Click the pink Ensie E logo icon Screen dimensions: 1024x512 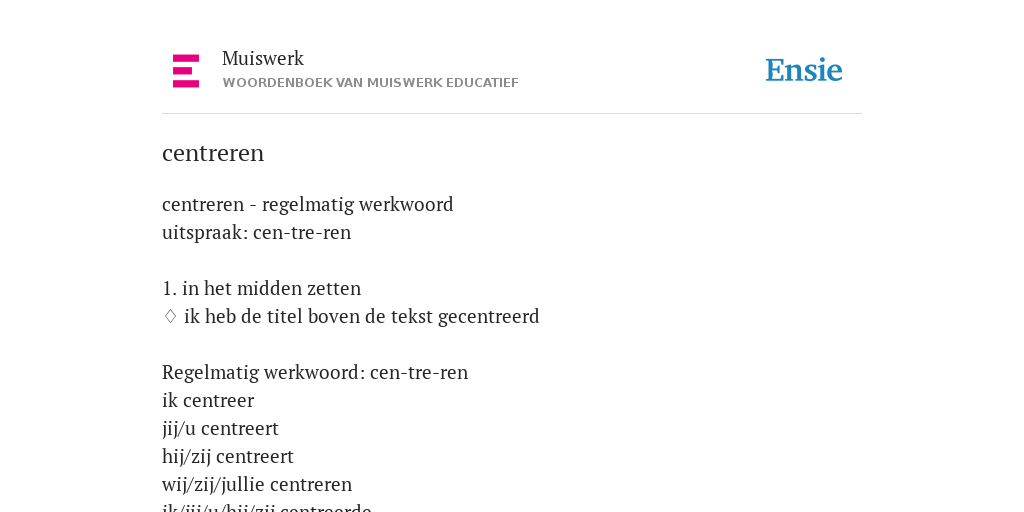[186, 71]
